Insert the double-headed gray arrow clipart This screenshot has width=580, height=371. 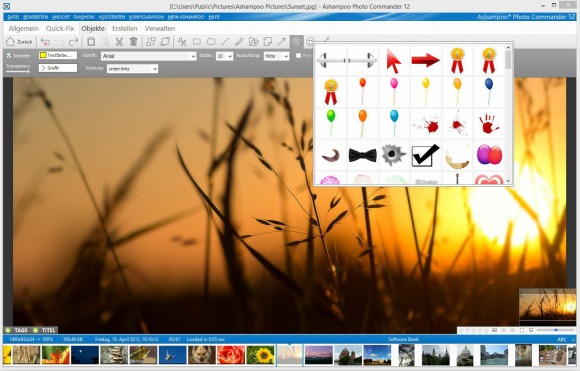347,60
